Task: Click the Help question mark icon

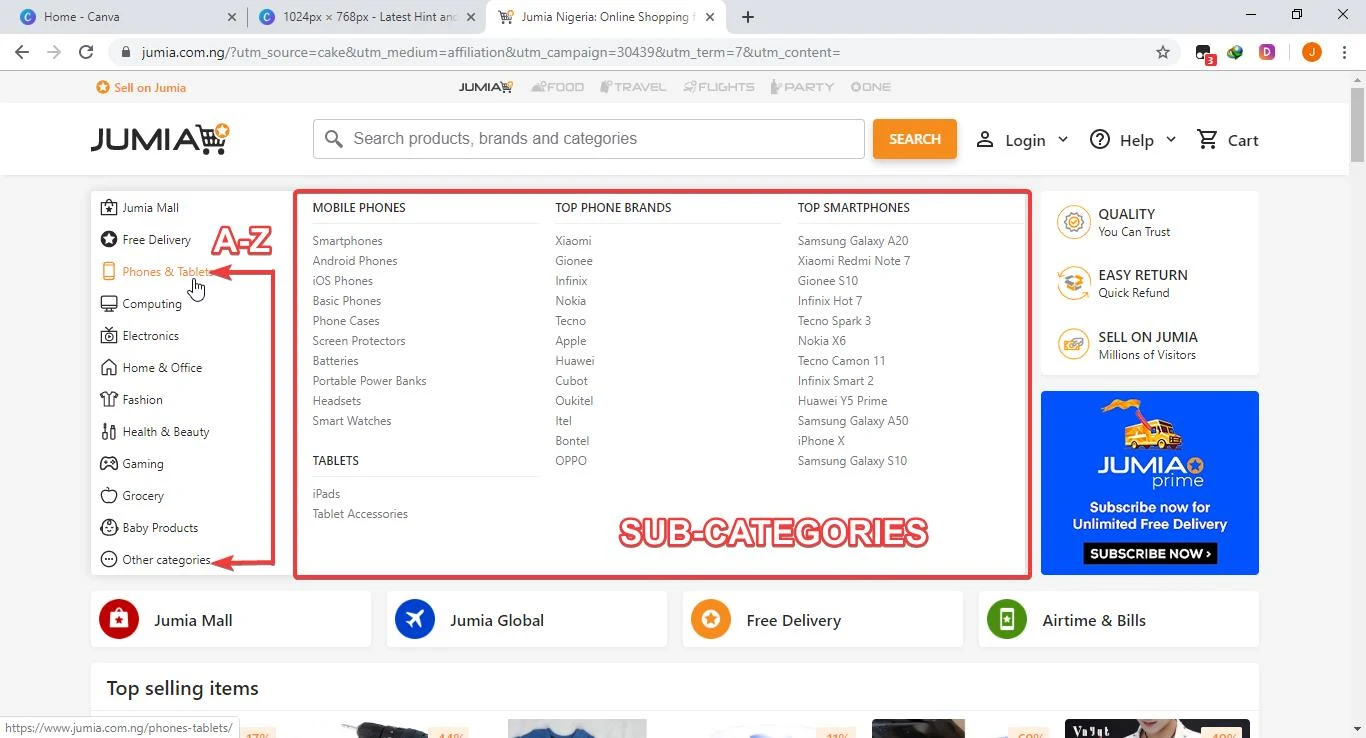Action: 1100,140
